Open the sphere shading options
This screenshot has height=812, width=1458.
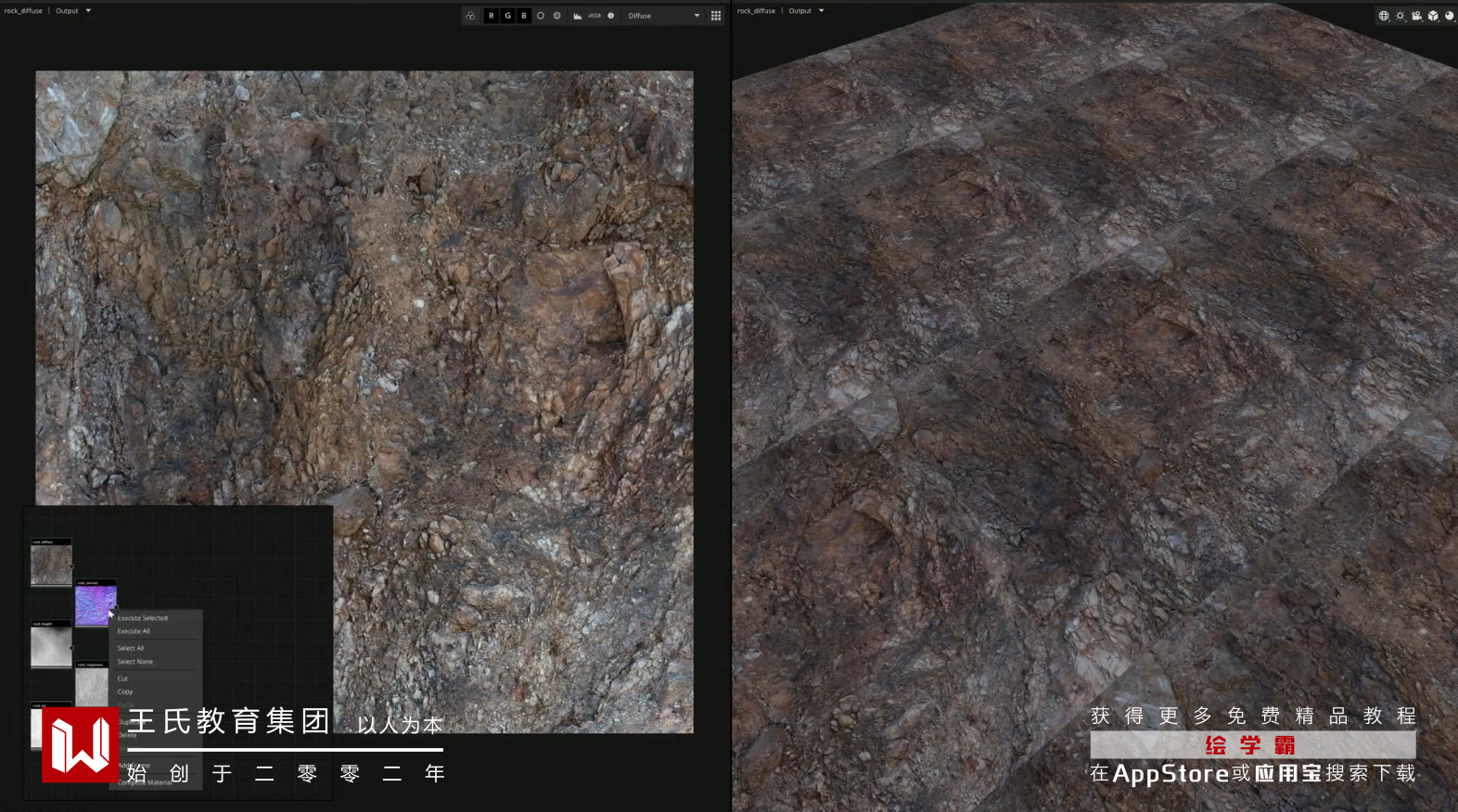click(1450, 16)
